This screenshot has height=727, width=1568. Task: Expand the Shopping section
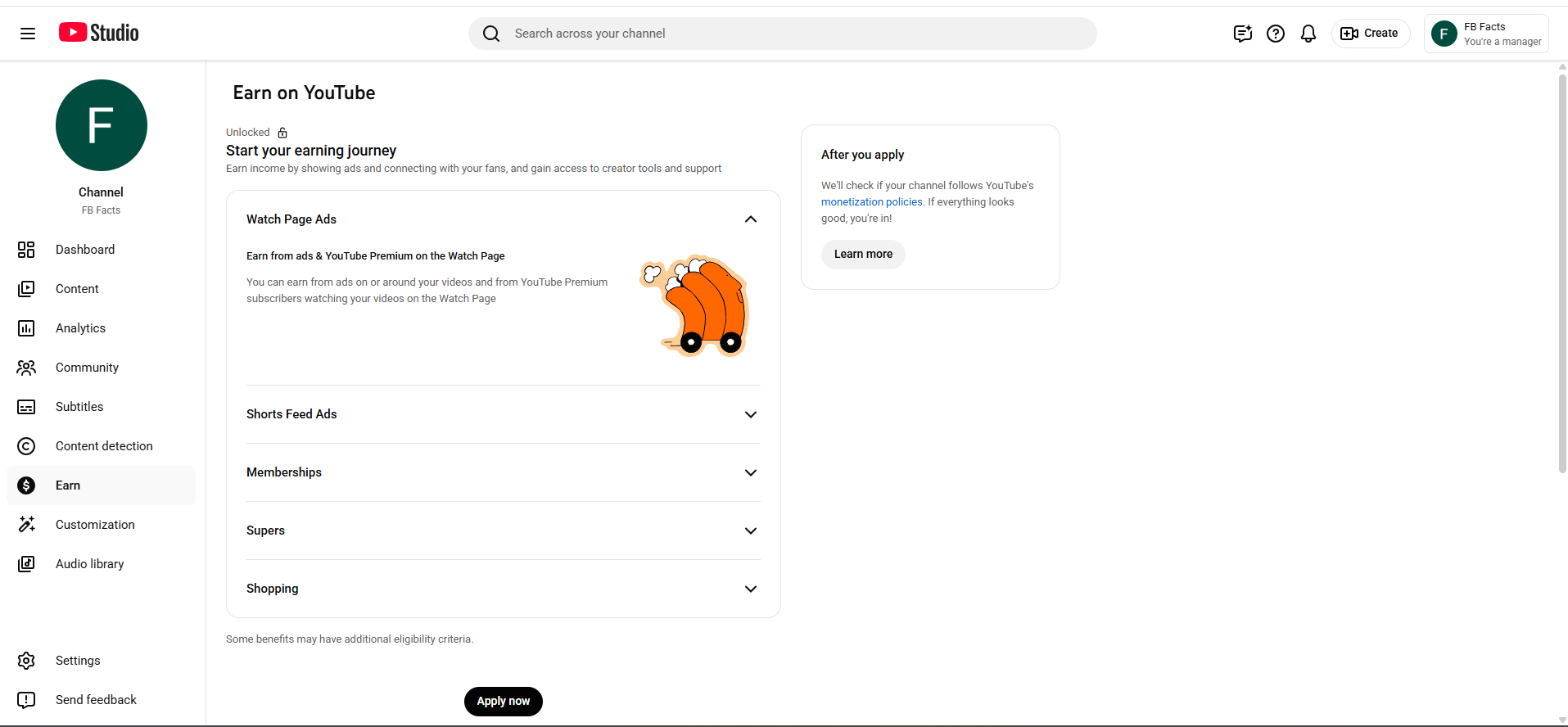pos(750,589)
